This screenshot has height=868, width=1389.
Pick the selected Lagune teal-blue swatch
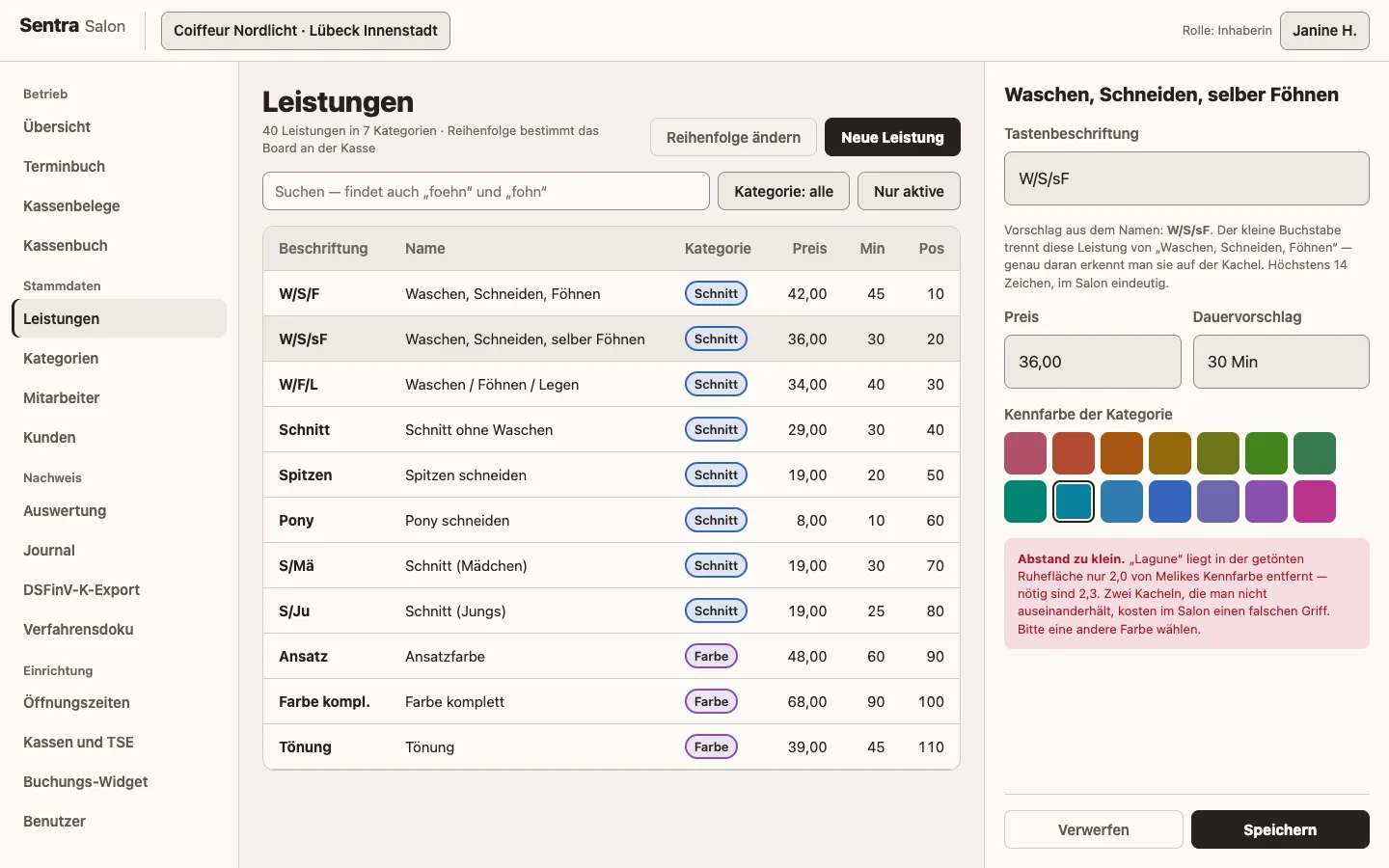(1074, 502)
